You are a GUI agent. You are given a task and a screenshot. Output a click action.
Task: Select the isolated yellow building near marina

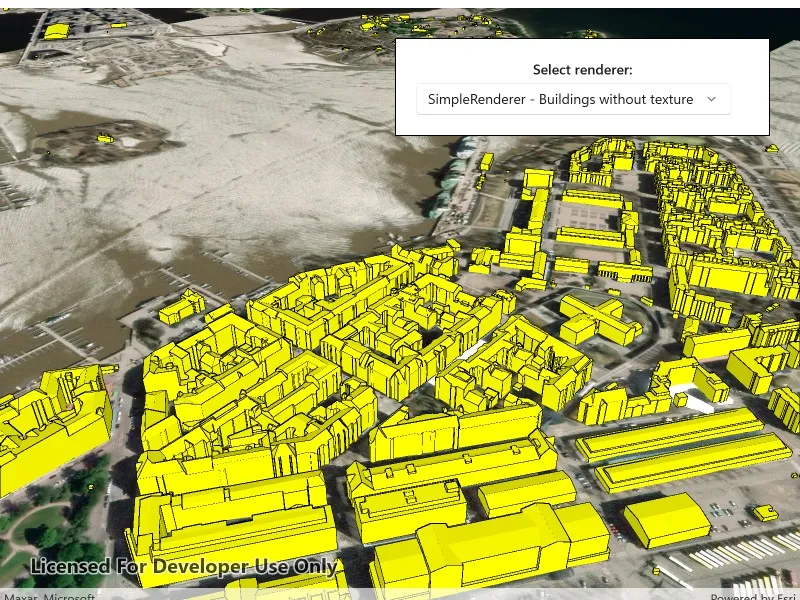click(x=182, y=308)
